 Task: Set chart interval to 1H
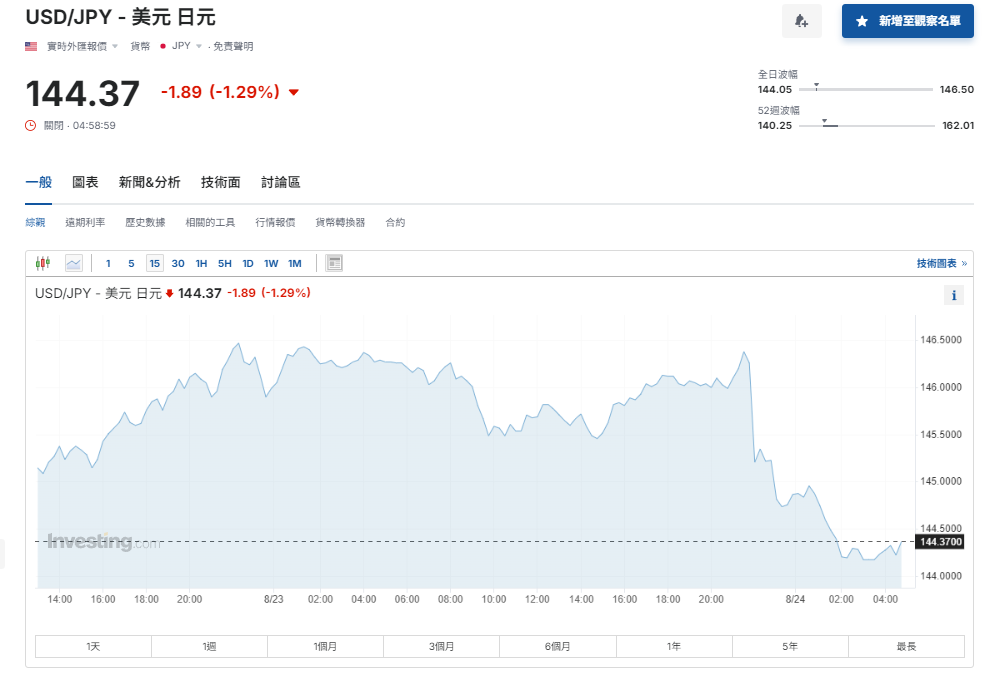(201, 263)
